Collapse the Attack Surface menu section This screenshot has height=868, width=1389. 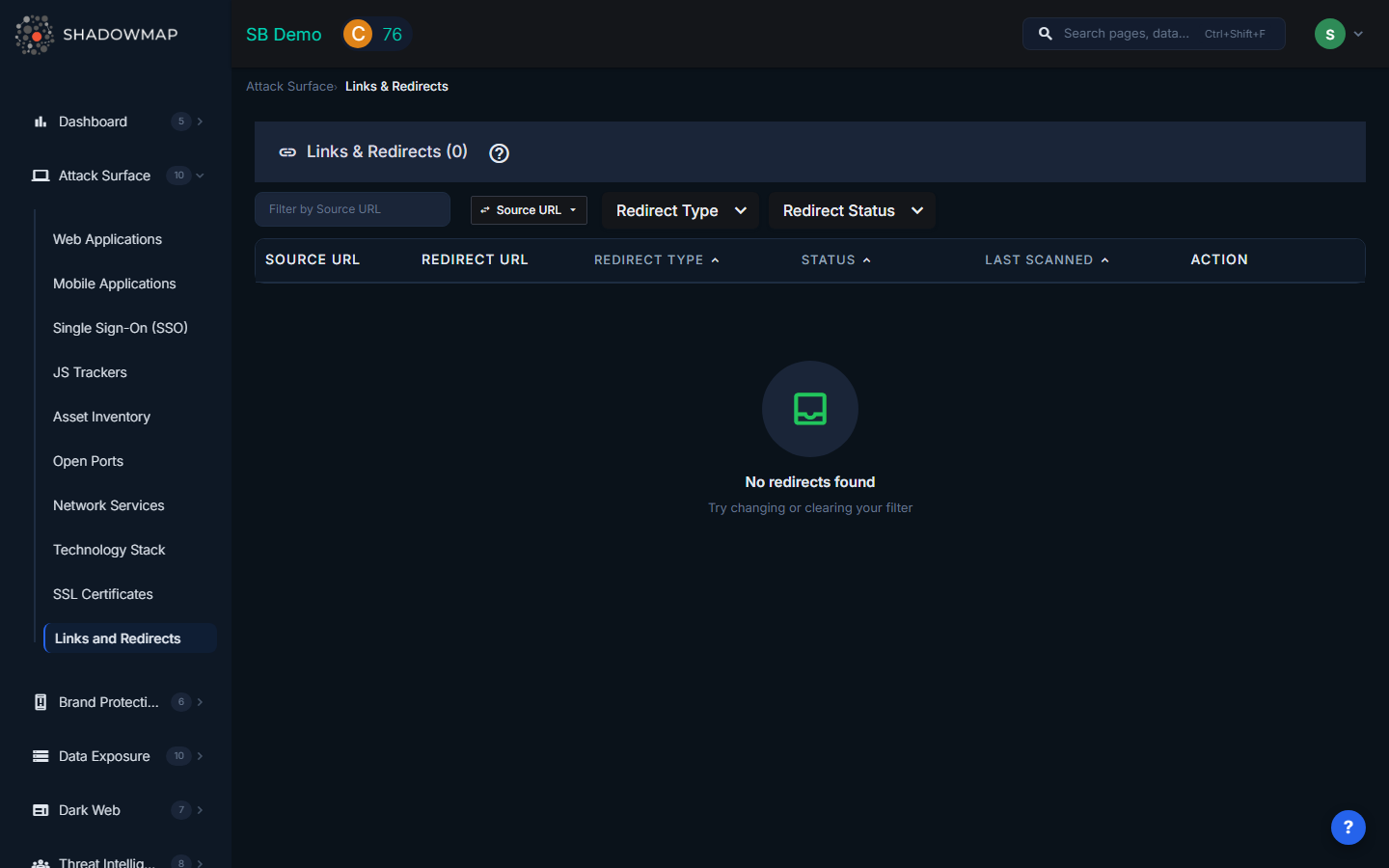click(200, 176)
